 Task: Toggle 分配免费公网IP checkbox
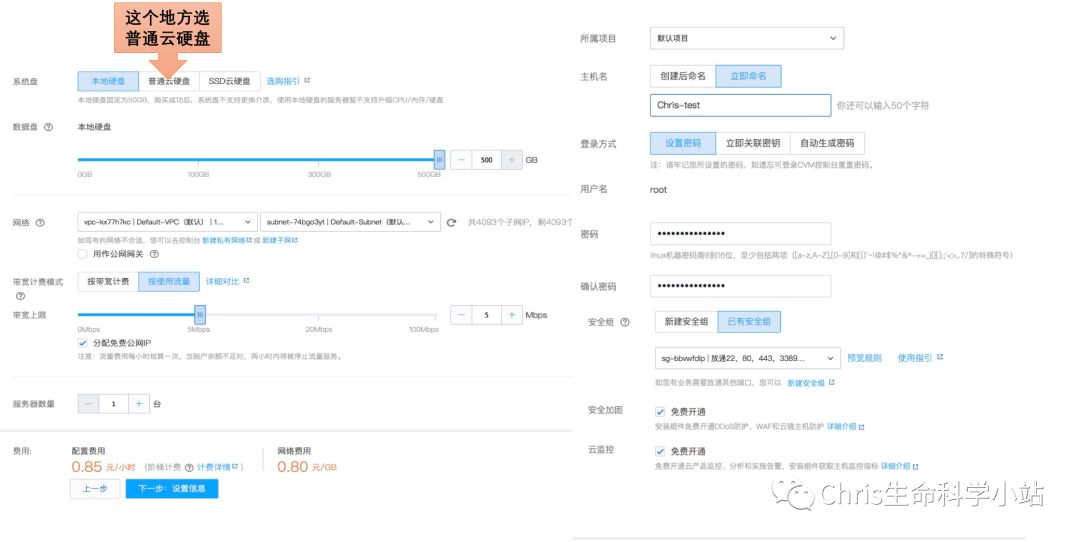(x=83, y=343)
